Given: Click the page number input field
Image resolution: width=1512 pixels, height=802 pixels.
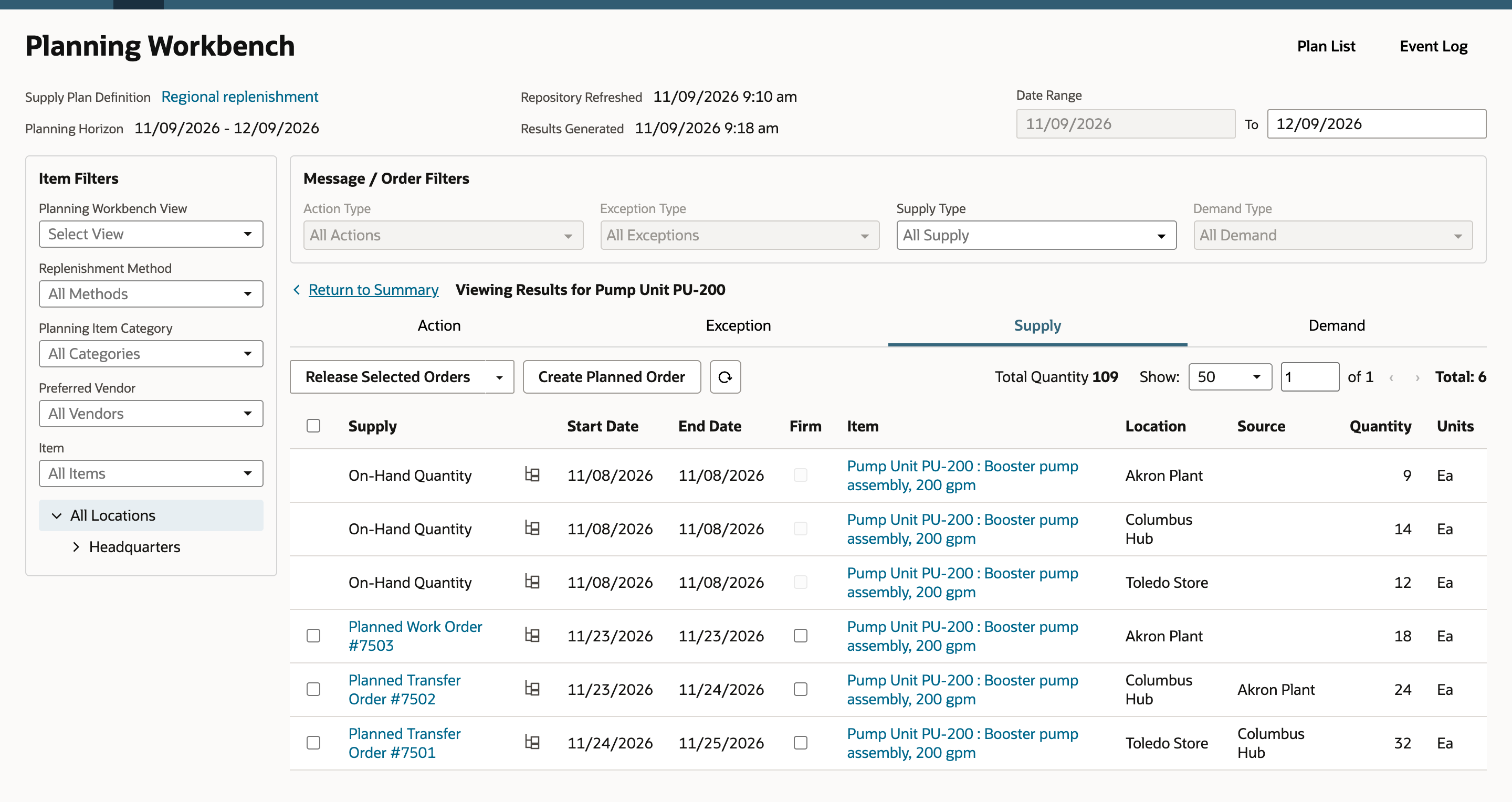Looking at the screenshot, I should click(x=1309, y=377).
